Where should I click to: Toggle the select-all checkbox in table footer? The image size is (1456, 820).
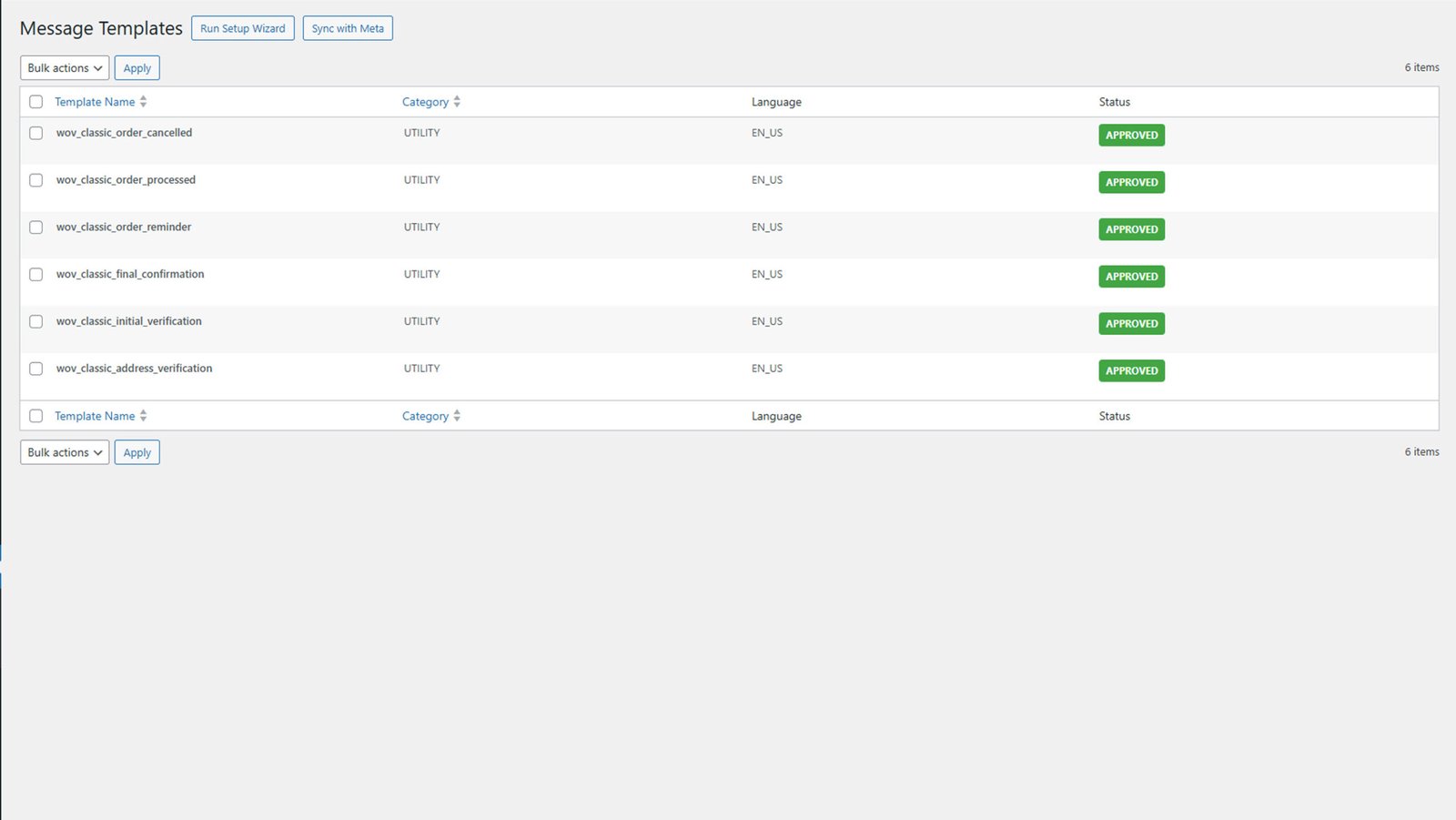[36, 416]
